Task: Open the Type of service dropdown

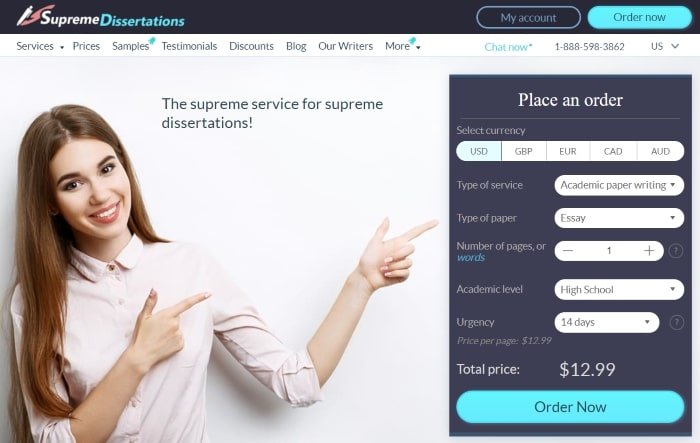Action: 619,185
